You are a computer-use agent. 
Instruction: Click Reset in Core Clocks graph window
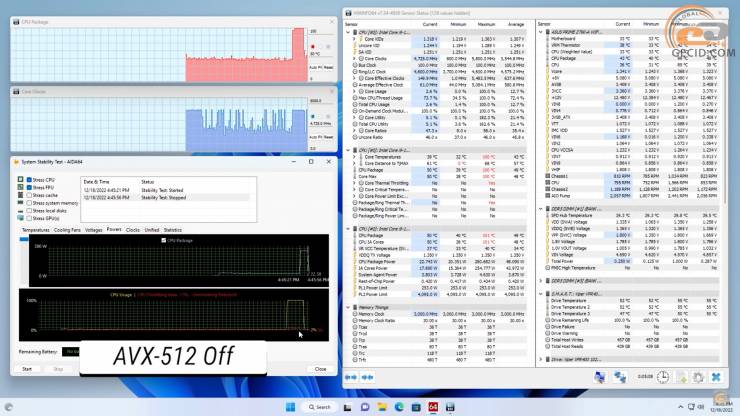click(x=328, y=137)
